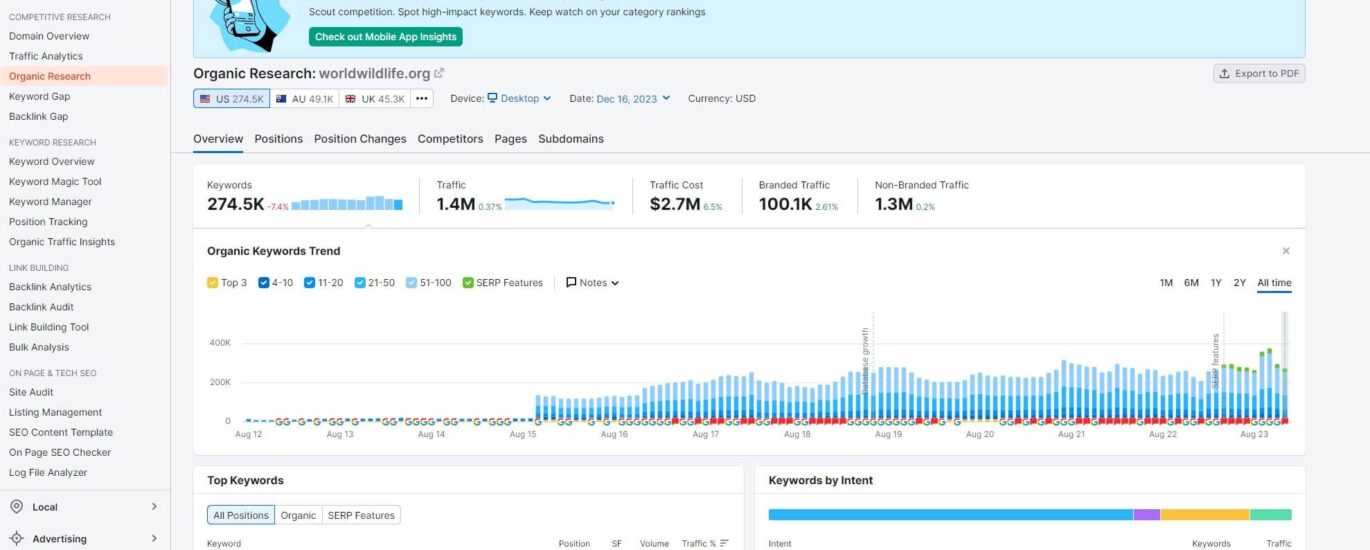Set chart range to 1M
The image size is (1370, 550).
click(1166, 283)
